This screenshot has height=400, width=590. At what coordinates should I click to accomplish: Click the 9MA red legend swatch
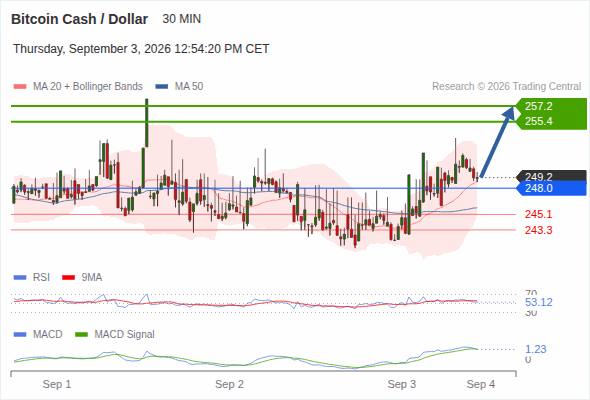tap(68, 278)
